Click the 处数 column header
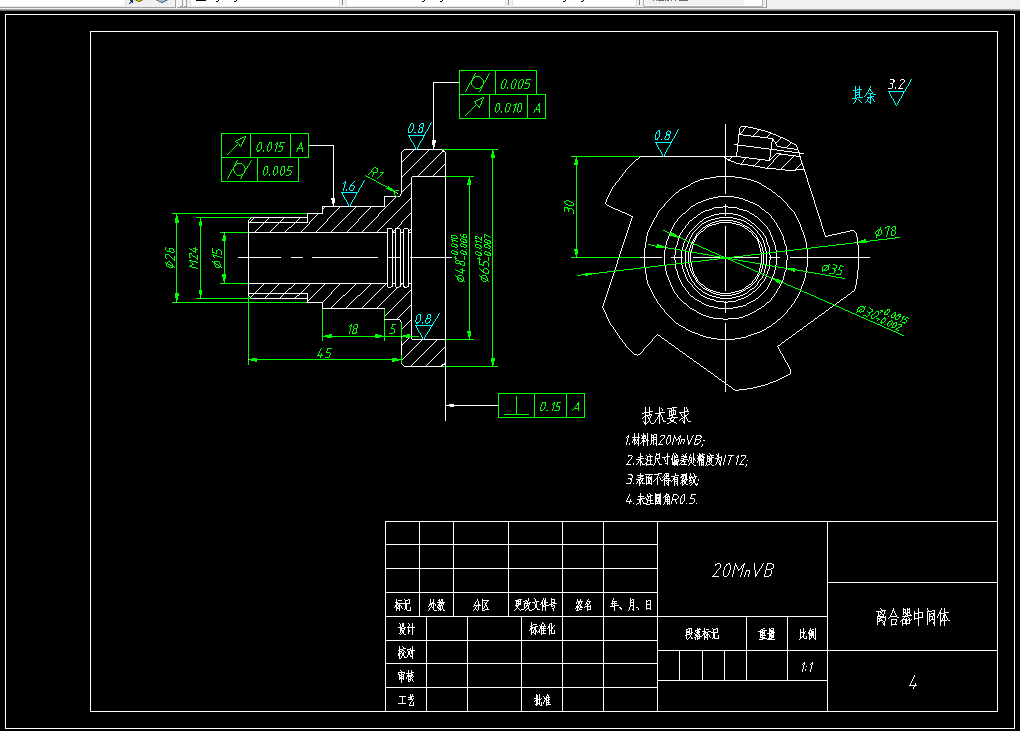This screenshot has width=1020, height=731. click(436, 605)
